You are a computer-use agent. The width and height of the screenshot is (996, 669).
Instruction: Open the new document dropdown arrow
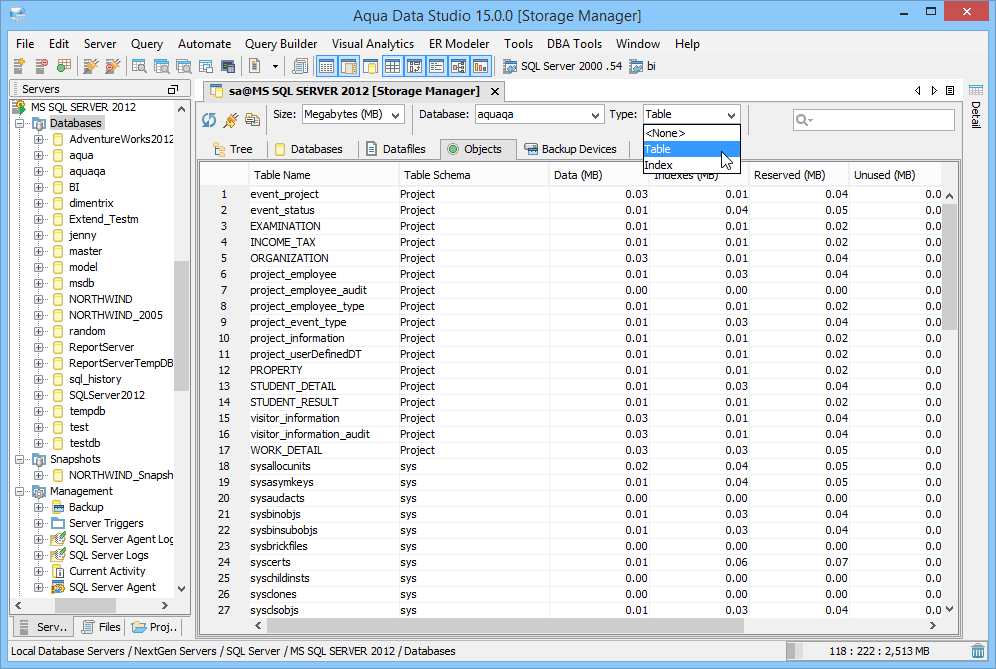tap(275, 66)
